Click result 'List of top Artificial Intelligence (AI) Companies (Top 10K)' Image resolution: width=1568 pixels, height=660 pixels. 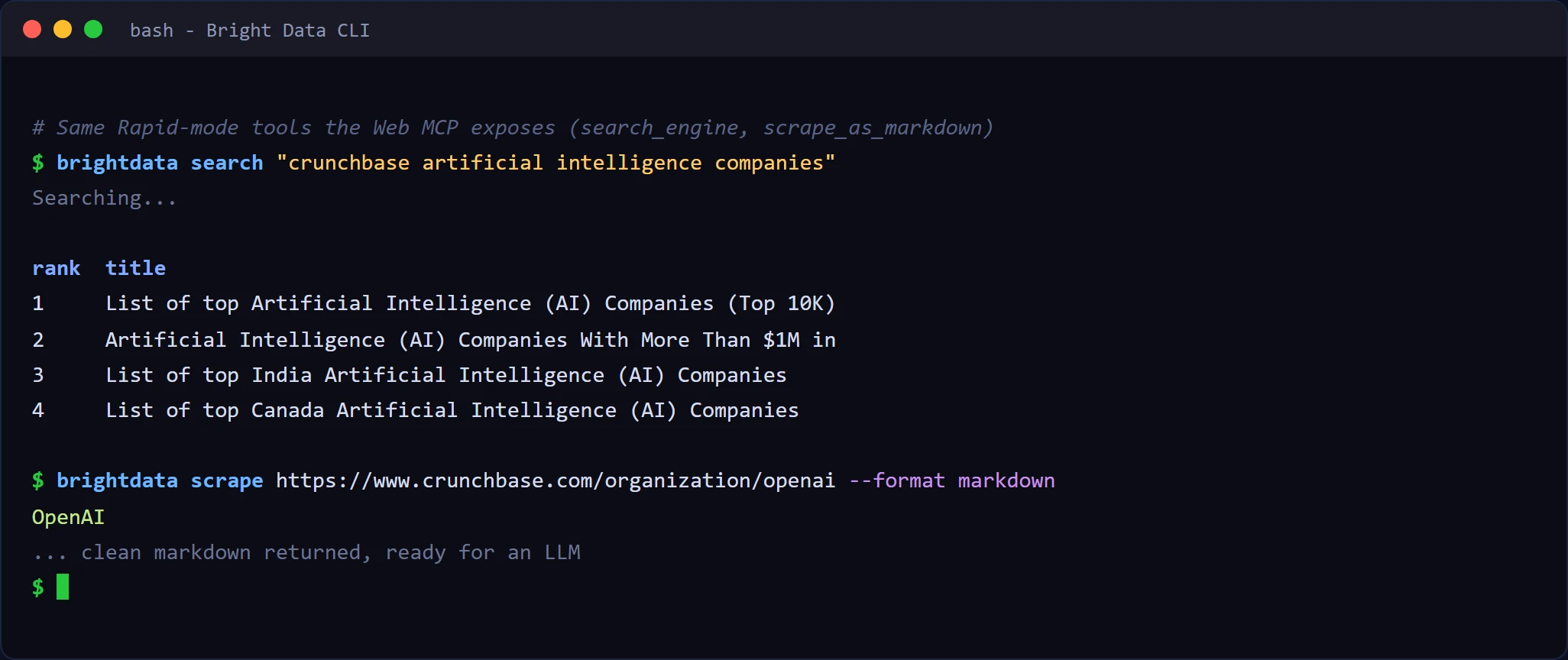tap(470, 304)
